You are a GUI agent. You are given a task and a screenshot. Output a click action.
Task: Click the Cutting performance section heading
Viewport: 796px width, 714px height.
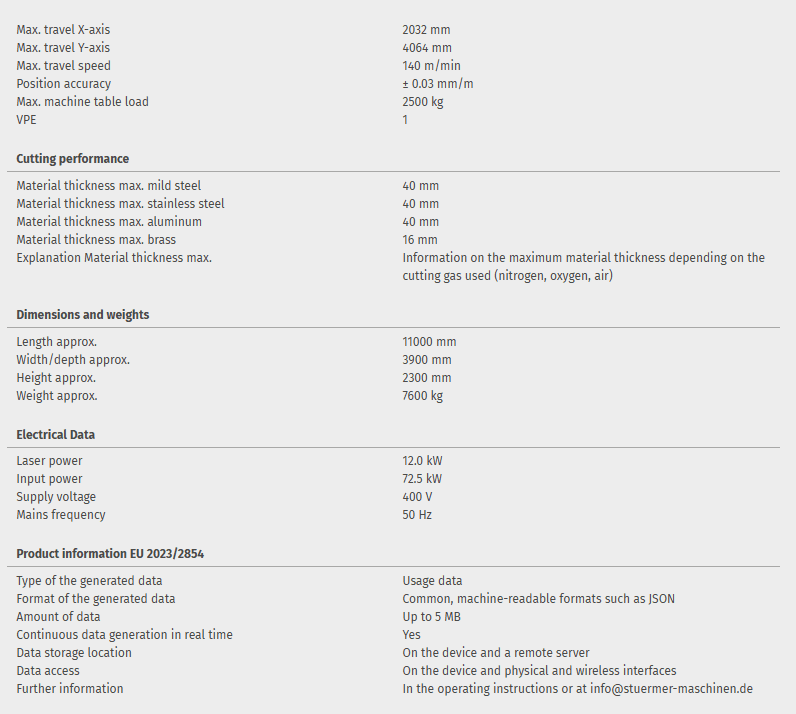[72, 159]
